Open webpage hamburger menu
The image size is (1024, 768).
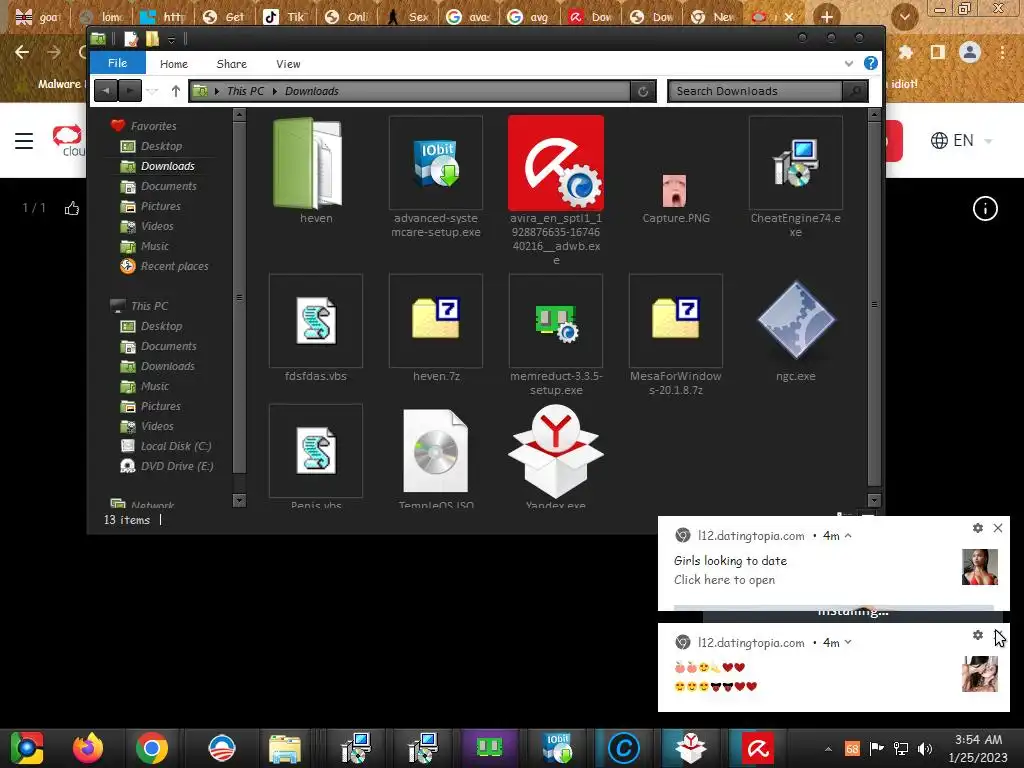tap(24, 140)
